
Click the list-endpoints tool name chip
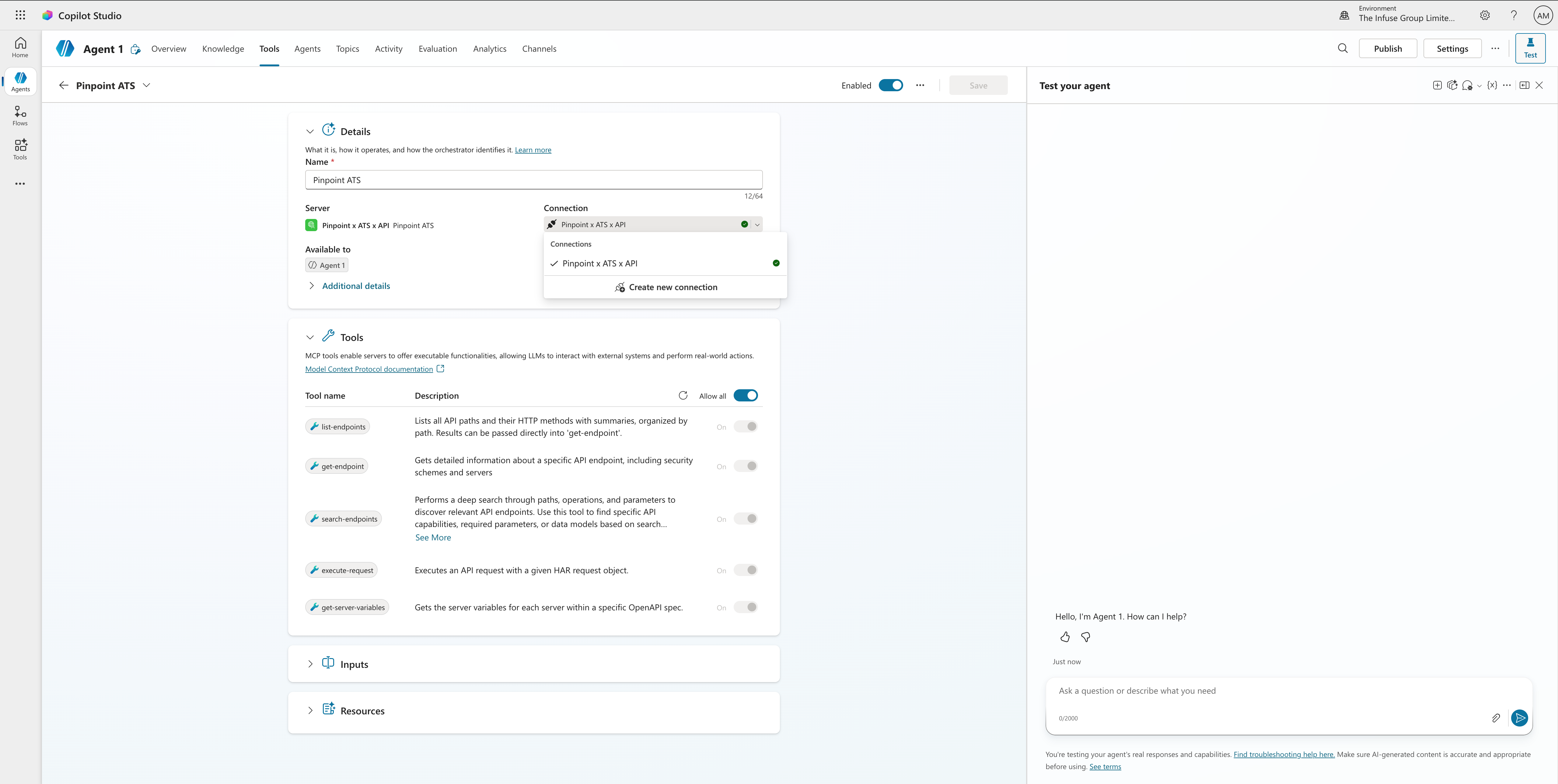click(337, 427)
